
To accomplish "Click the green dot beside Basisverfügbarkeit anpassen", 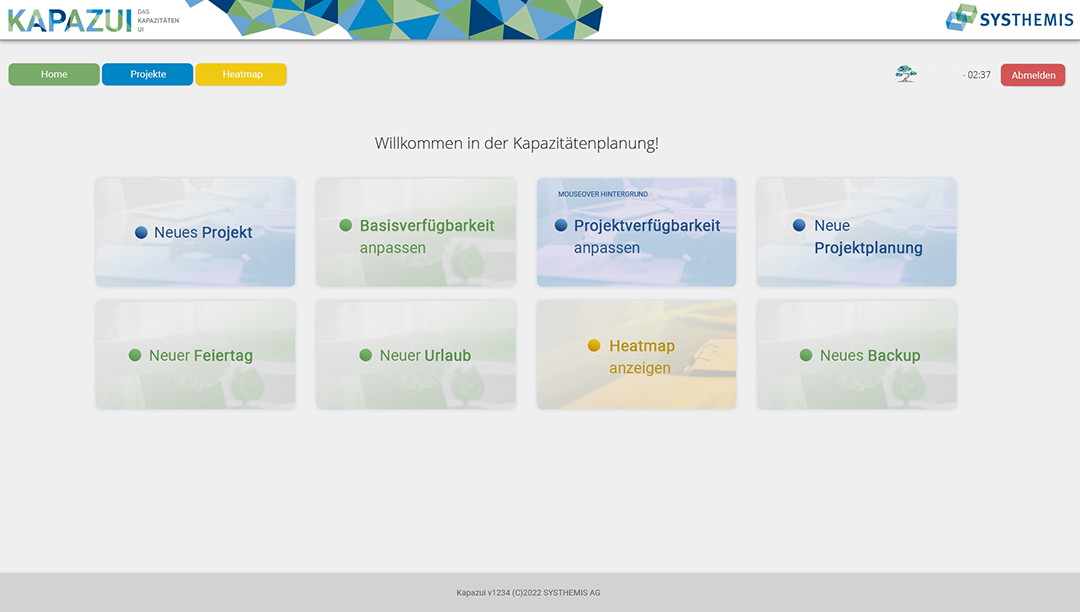I will (346, 226).
